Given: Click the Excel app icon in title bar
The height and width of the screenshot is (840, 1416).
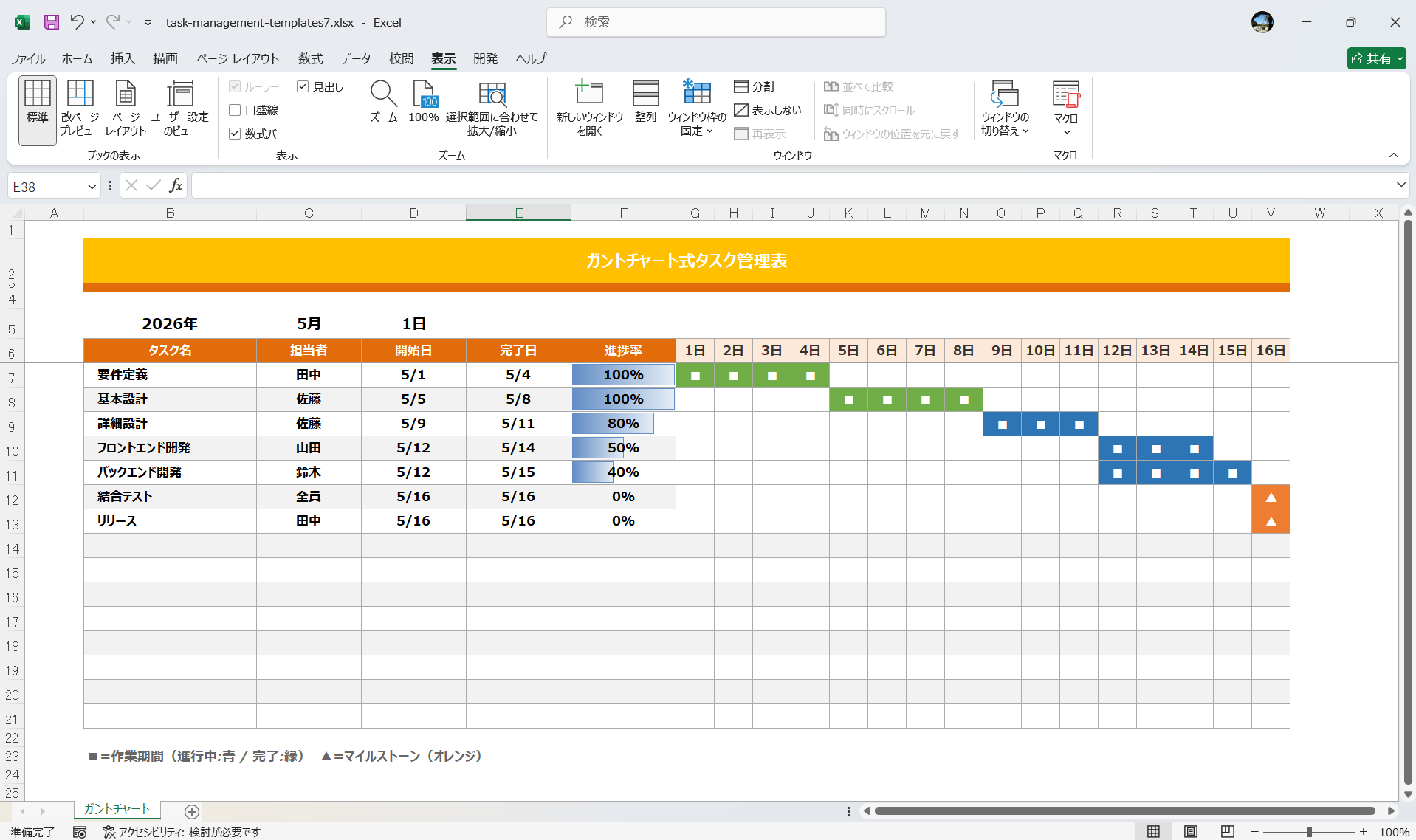Looking at the screenshot, I should (x=22, y=22).
